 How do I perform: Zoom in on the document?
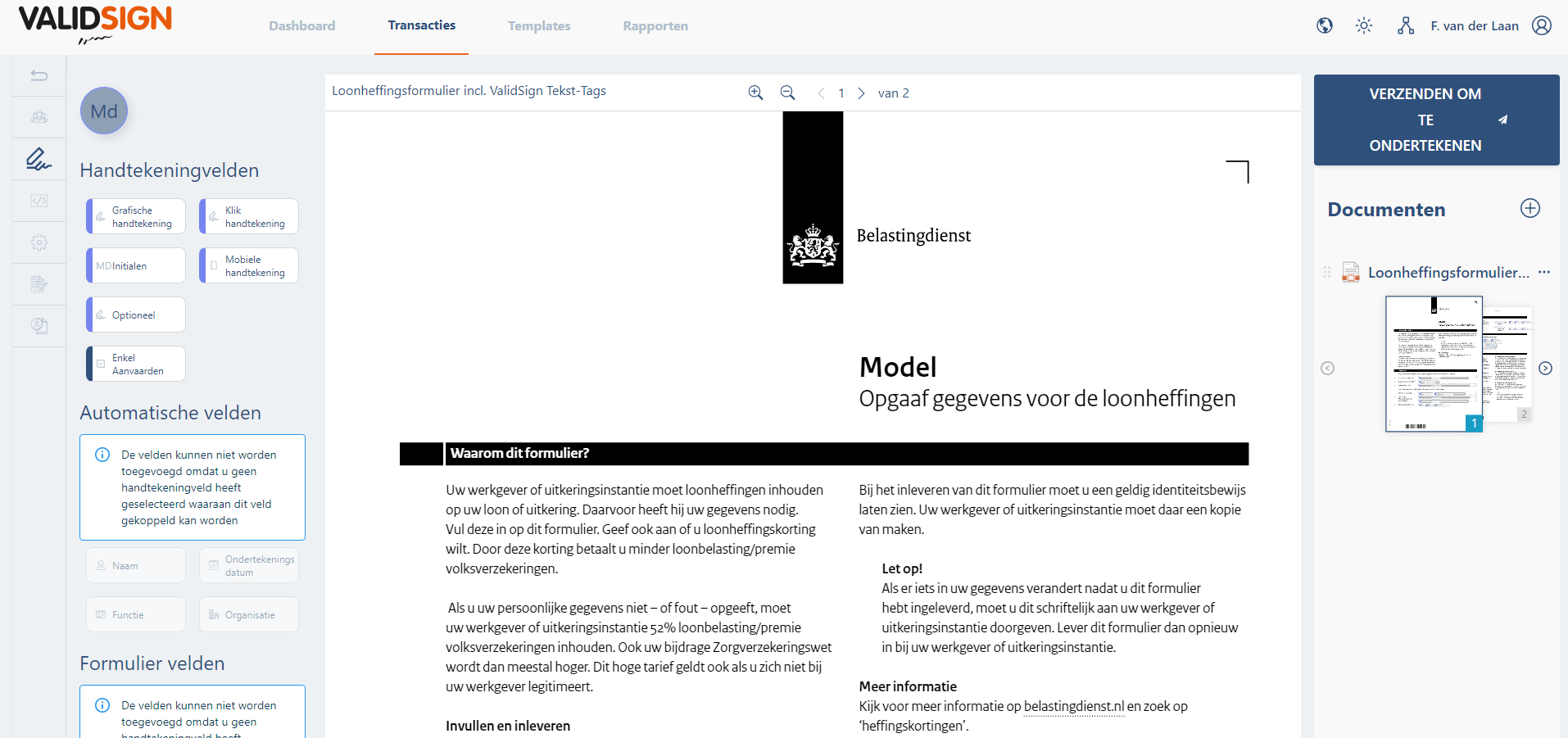click(x=755, y=93)
